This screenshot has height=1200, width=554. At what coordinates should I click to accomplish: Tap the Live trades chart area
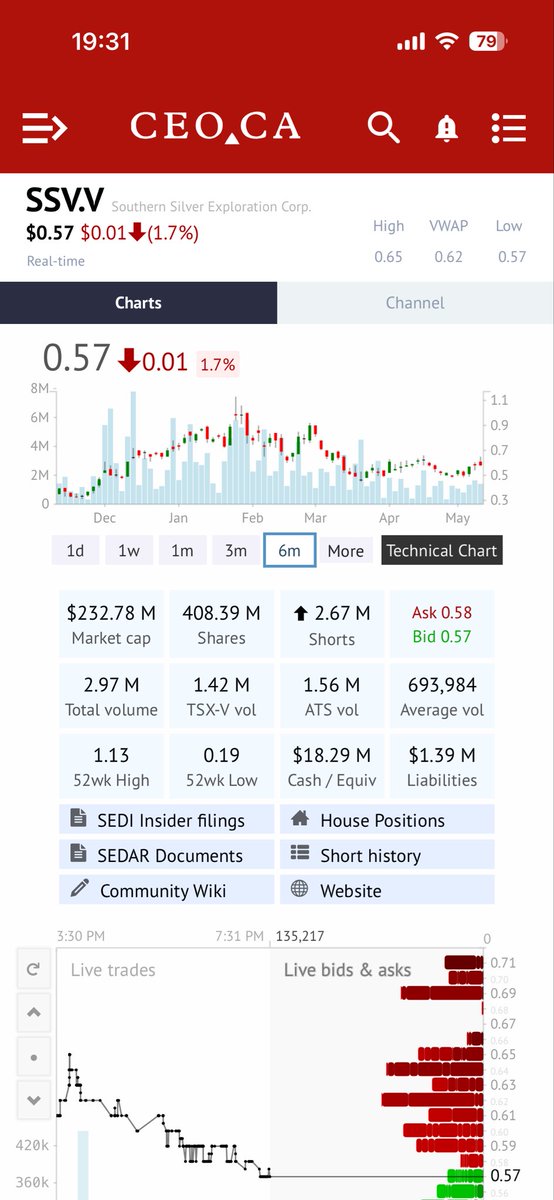[x=163, y=1075]
